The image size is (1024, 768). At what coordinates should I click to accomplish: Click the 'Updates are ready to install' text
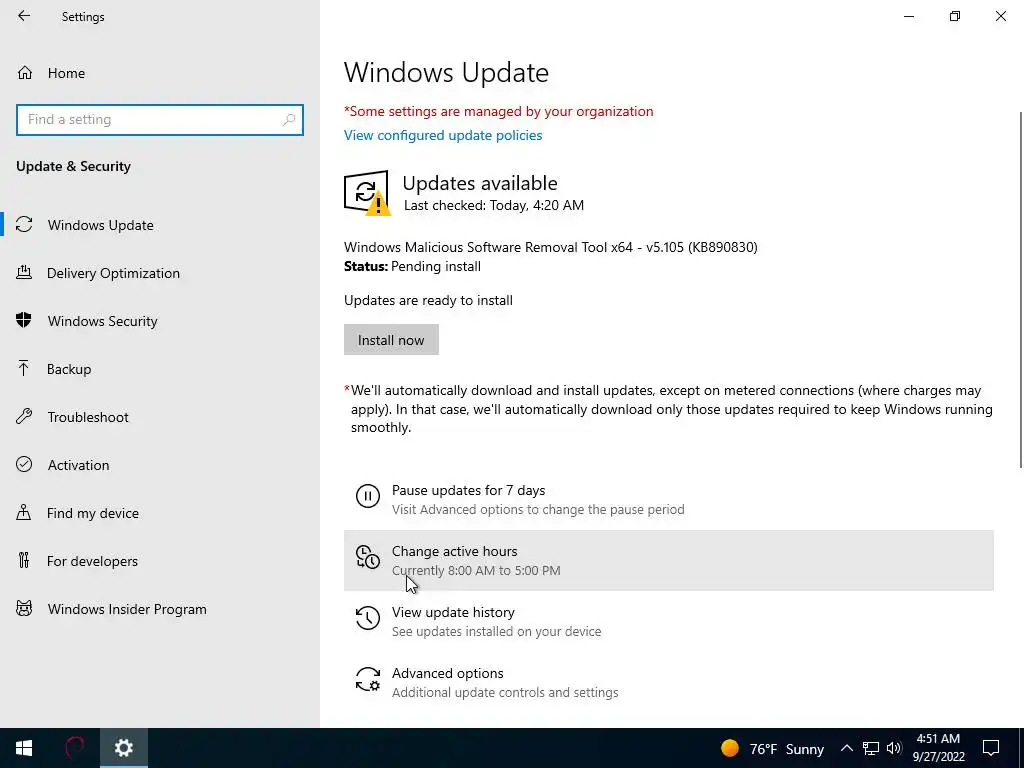pos(428,300)
